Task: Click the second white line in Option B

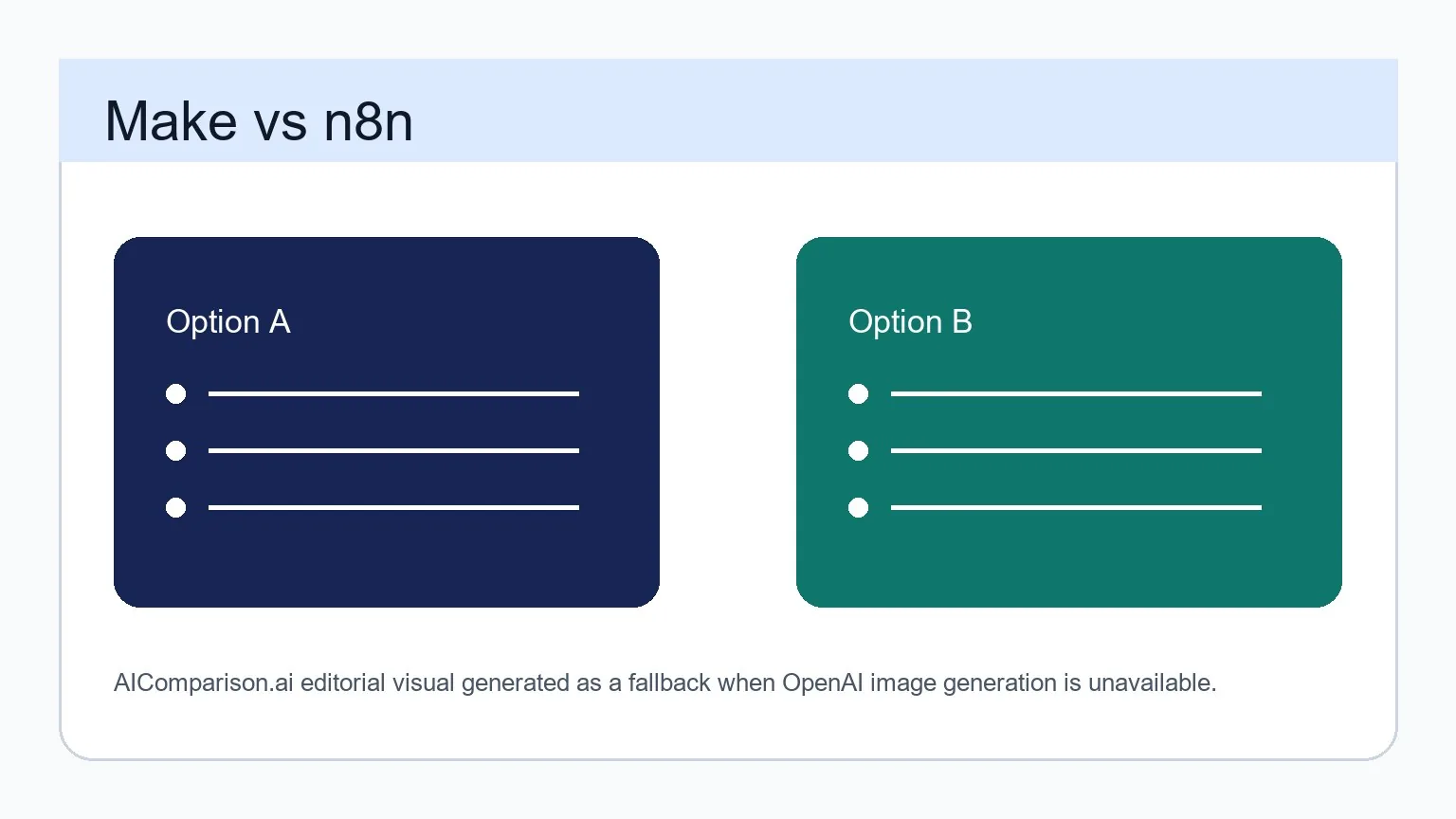Action: (1076, 450)
